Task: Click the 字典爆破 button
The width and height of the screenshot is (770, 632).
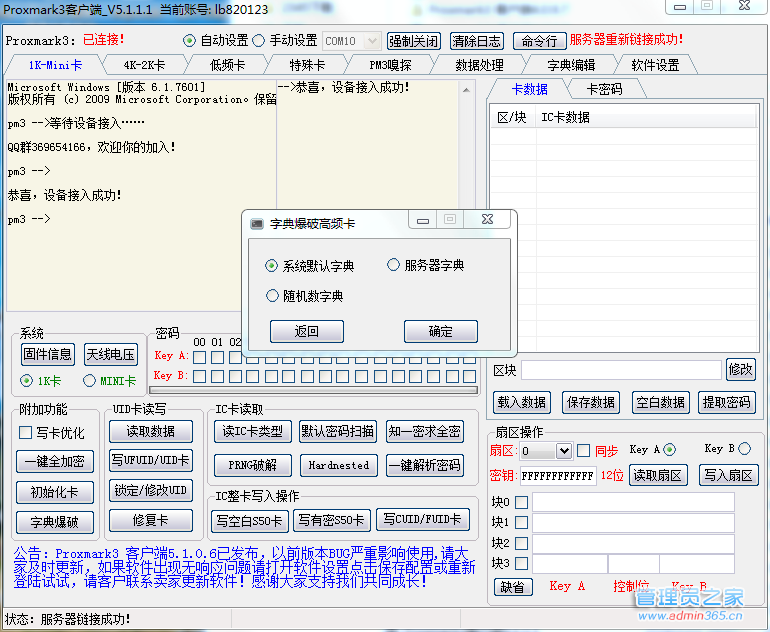Action: coord(55,522)
